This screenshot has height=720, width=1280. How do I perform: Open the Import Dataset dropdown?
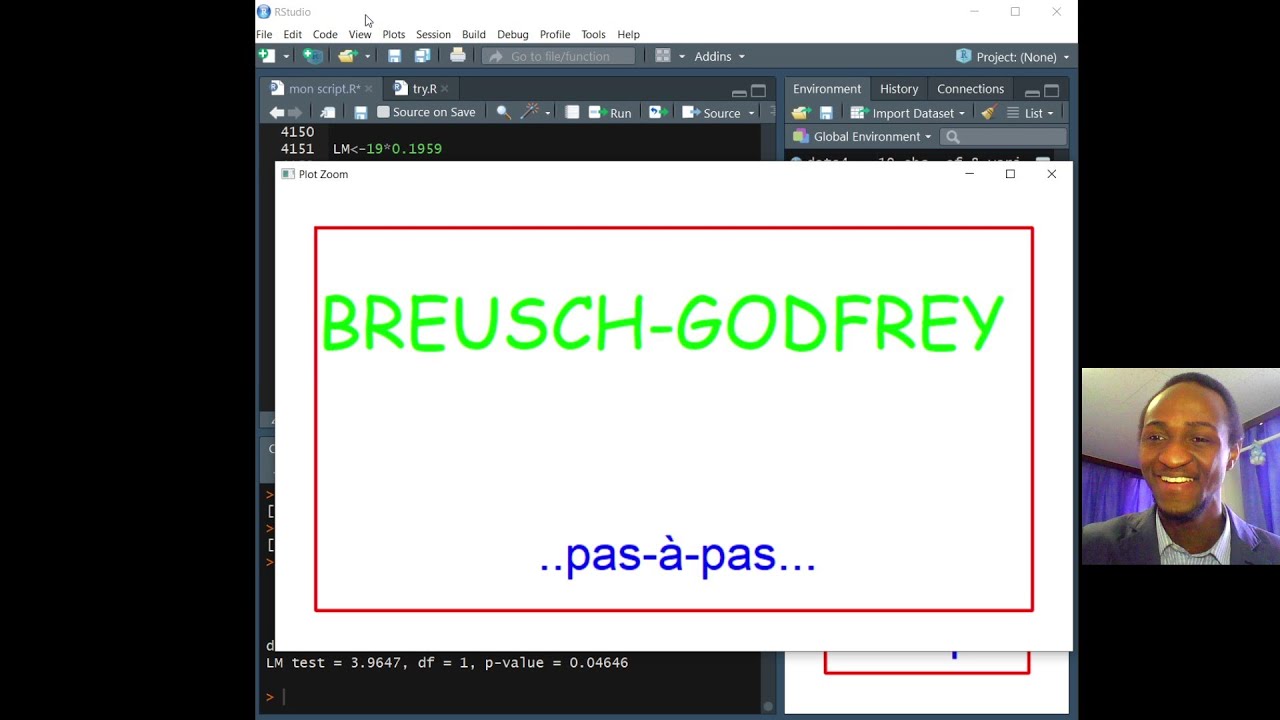[908, 113]
